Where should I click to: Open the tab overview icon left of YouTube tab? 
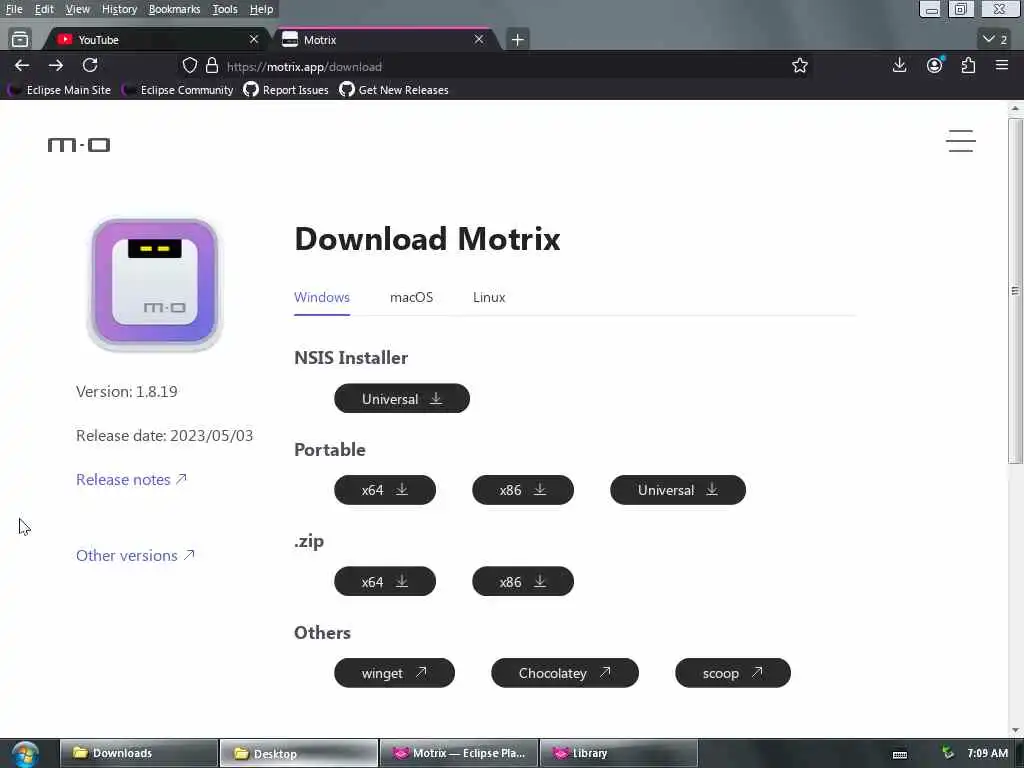point(20,39)
